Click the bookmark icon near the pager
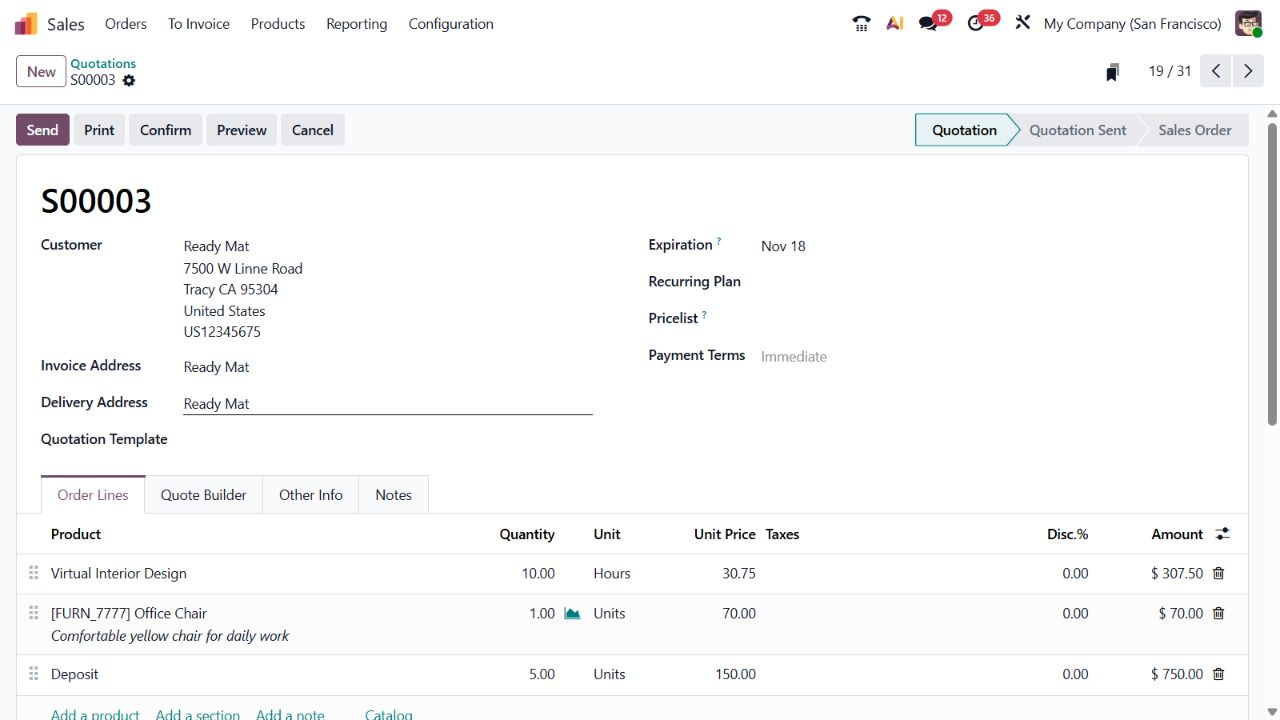Image resolution: width=1280 pixels, height=720 pixels. coord(1112,72)
